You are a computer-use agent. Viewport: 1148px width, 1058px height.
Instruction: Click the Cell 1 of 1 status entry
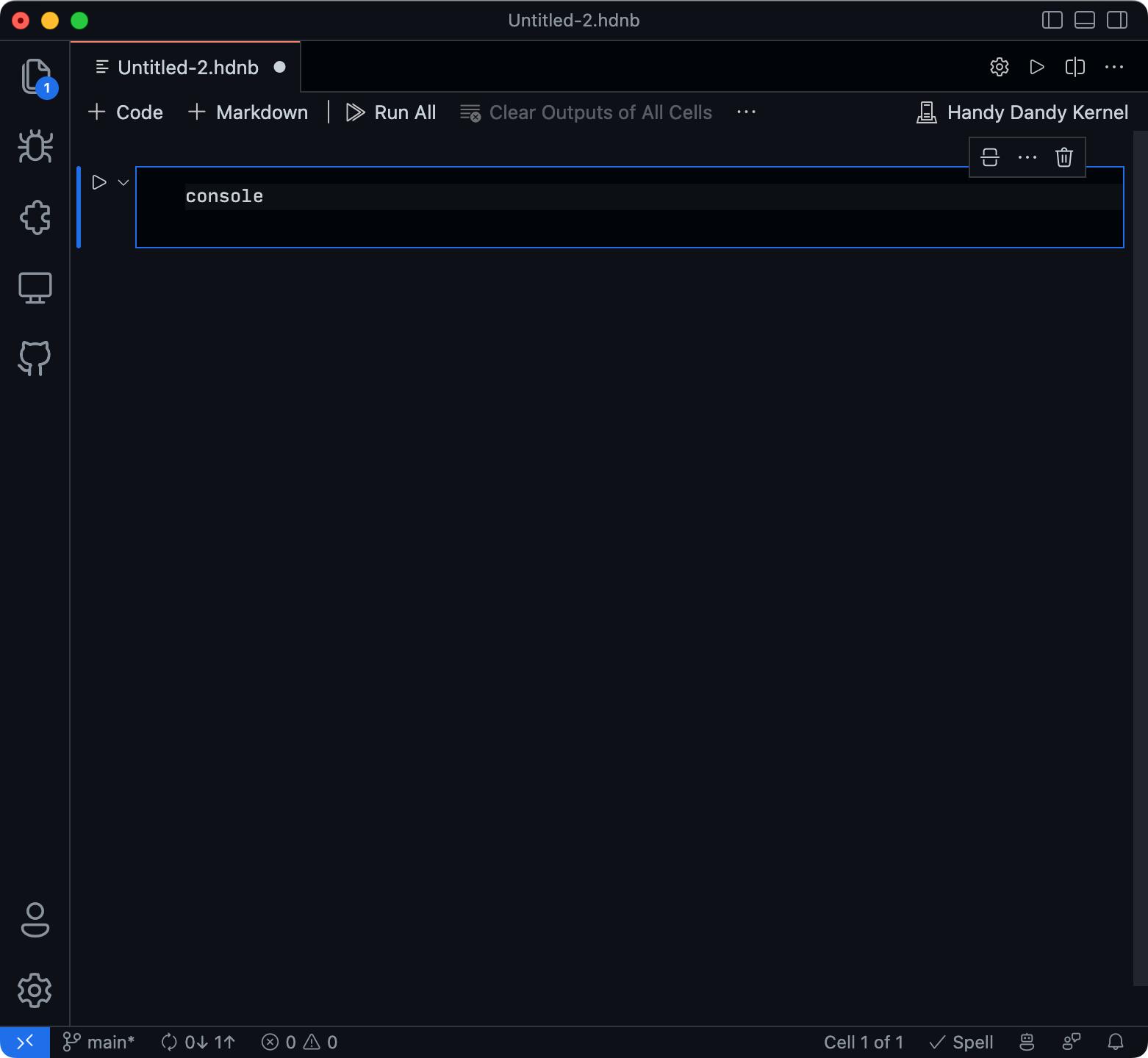click(x=864, y=1042)
